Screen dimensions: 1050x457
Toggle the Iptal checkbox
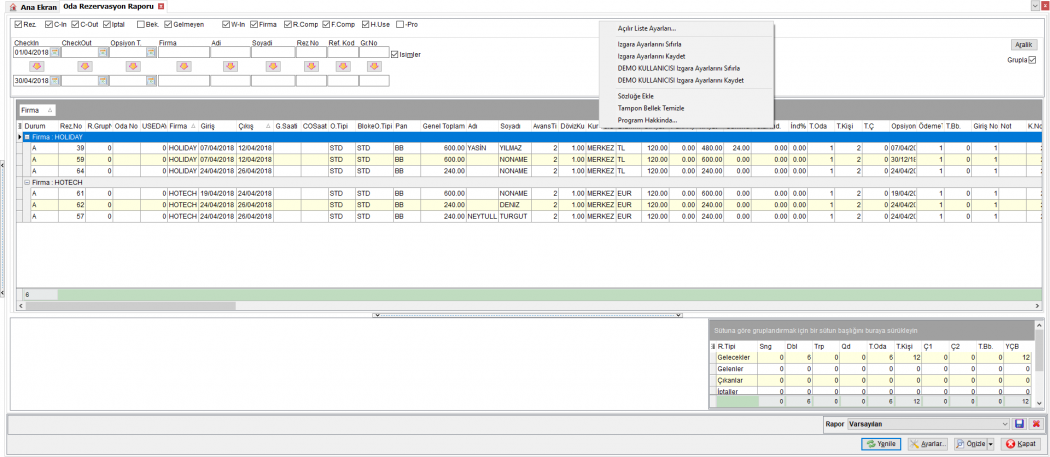(x=107, y=25)
